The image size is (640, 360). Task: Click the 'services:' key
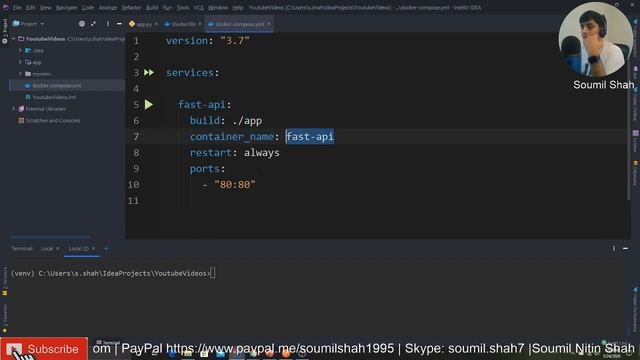coord(192,73)
